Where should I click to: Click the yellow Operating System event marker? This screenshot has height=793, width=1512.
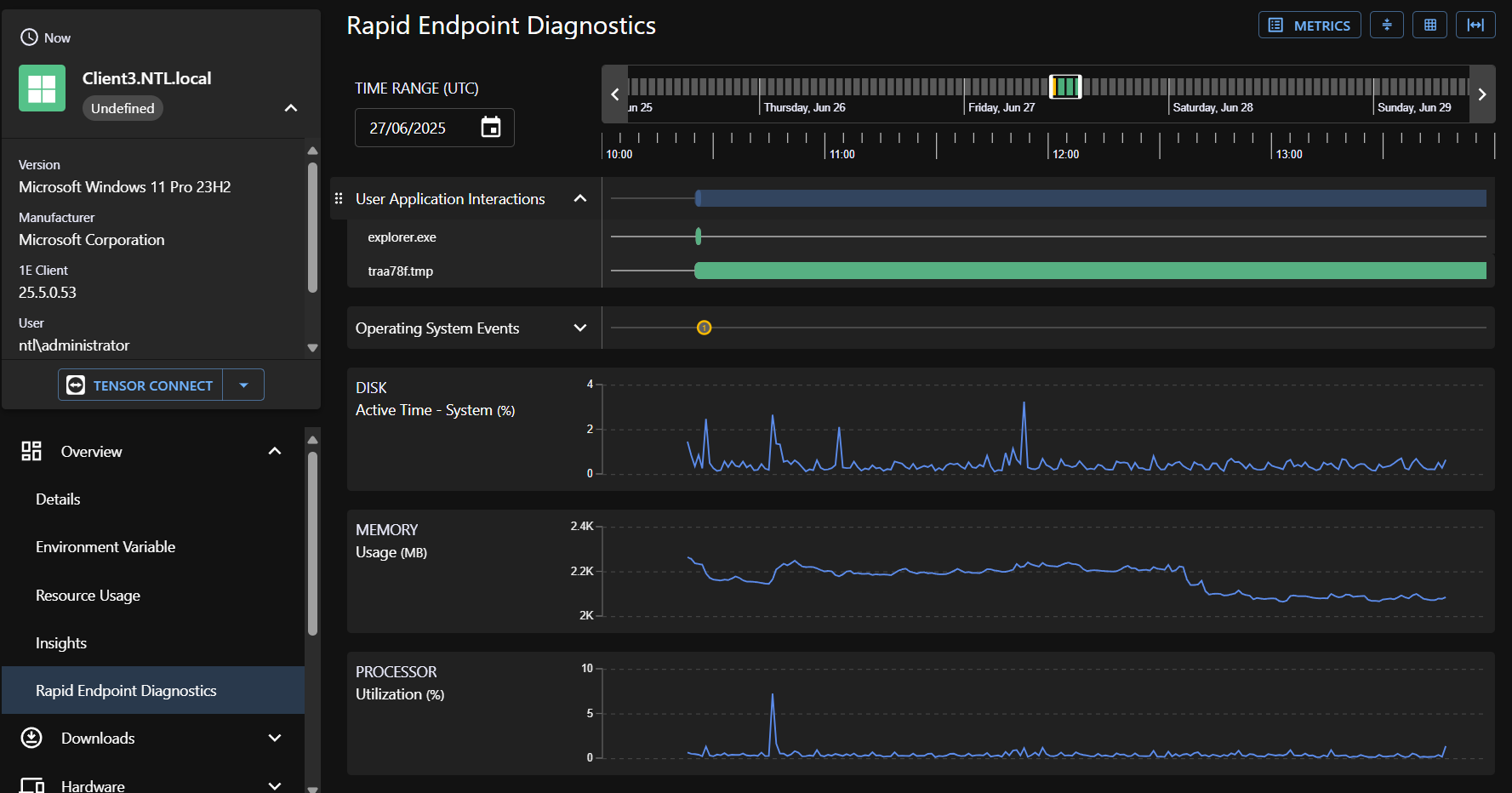pos(704,328)
